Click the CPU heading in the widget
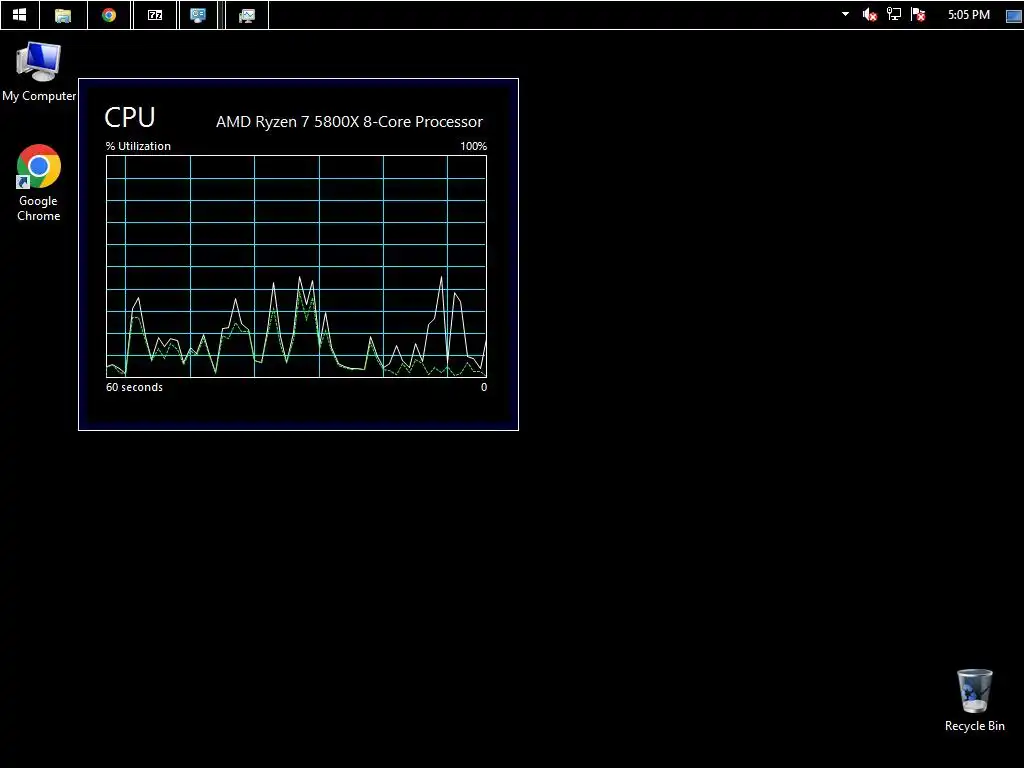 click(130, 118)
